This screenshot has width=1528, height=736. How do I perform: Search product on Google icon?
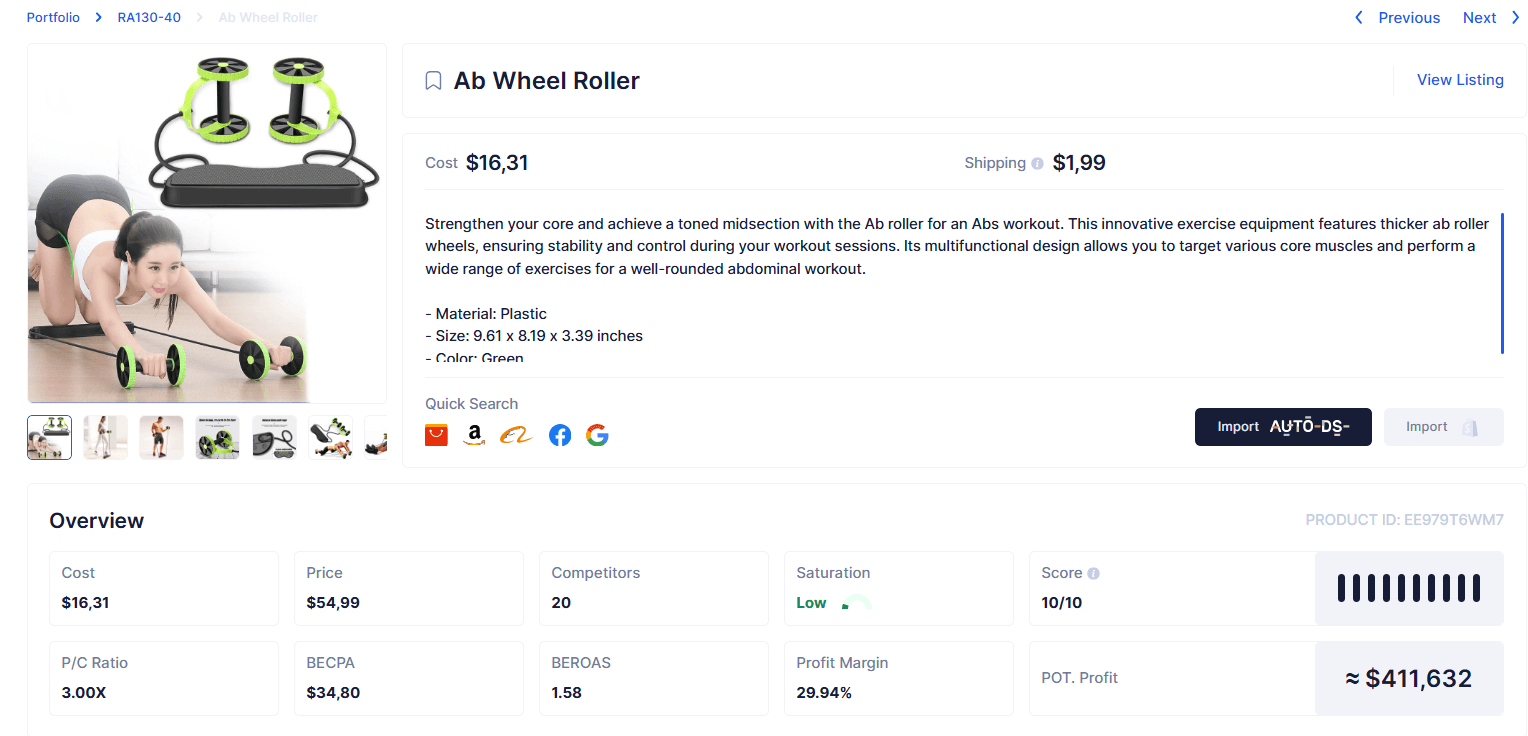[597, 435]
